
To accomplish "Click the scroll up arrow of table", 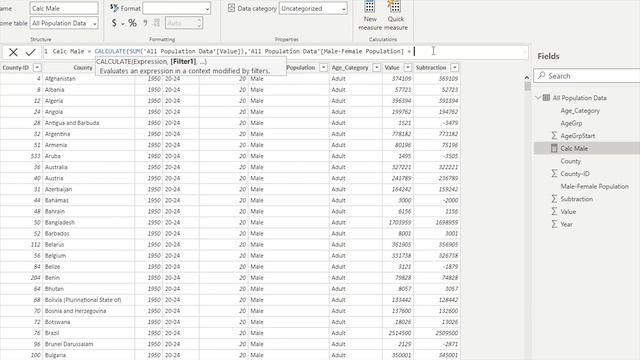I will (x=527, y=77).
